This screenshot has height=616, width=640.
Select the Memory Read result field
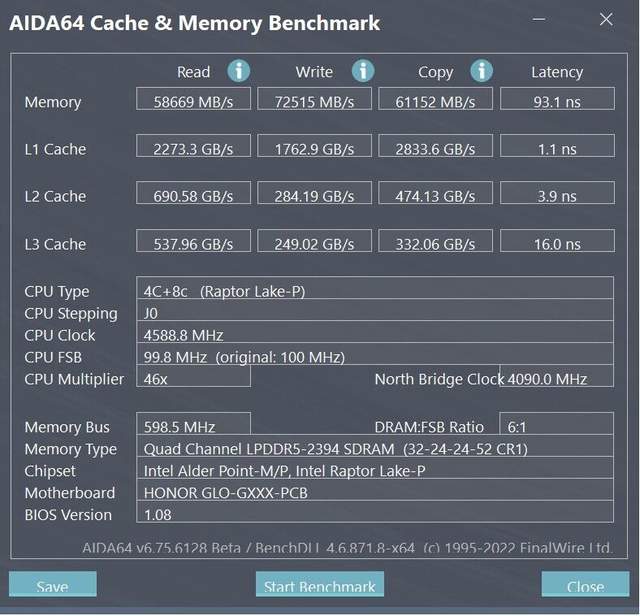tap(195, 101)
